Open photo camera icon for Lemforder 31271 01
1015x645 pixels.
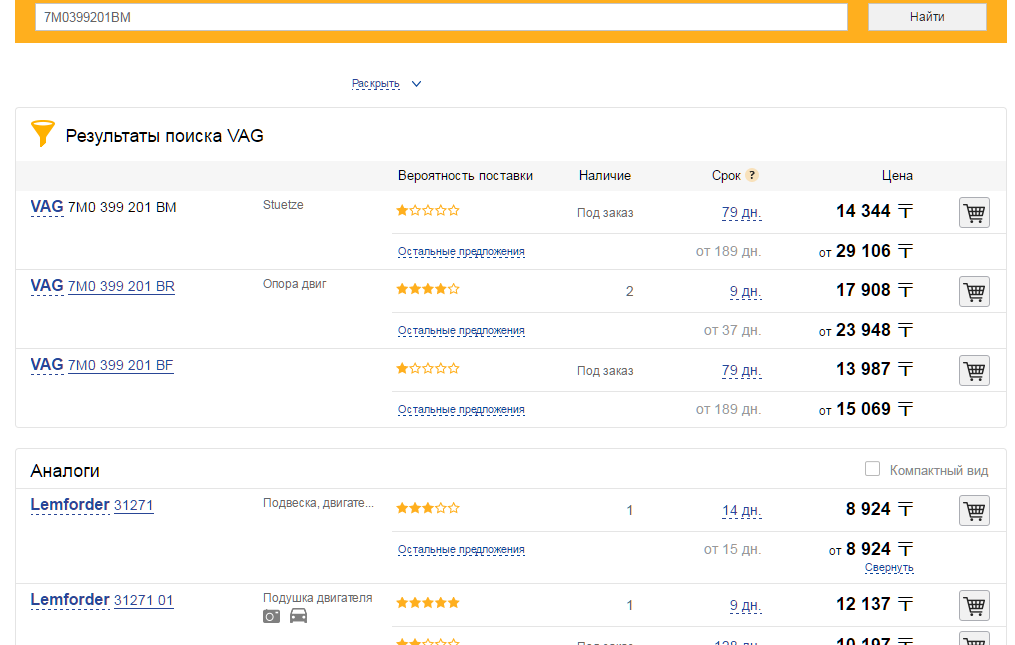(x=272, y=616)
